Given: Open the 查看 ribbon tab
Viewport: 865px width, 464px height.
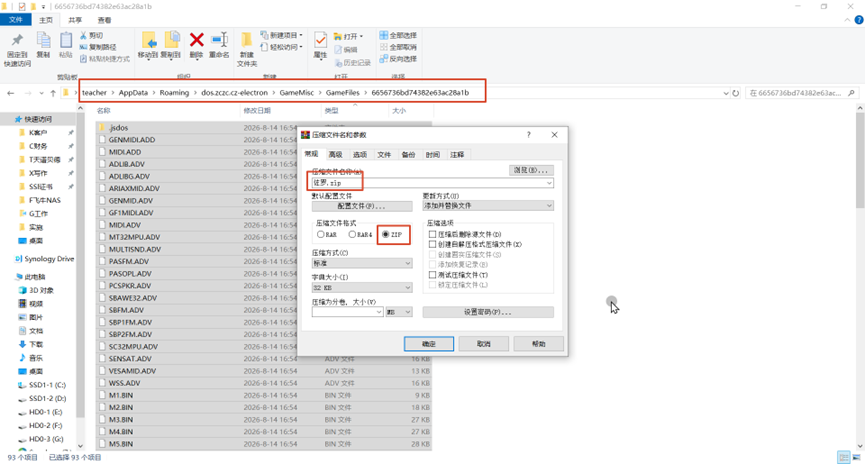Looking at the screenshot, I should coord(104,20).
